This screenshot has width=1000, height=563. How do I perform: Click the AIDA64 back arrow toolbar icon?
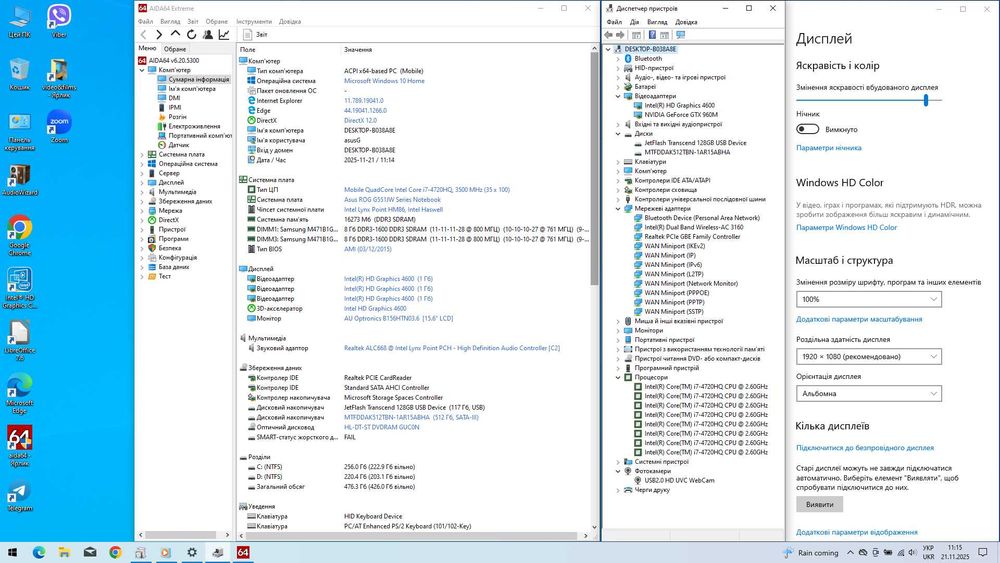click(143, 34)
